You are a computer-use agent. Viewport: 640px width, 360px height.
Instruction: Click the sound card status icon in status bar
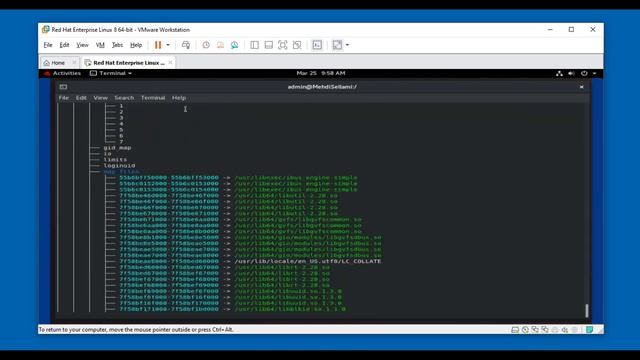564,330
